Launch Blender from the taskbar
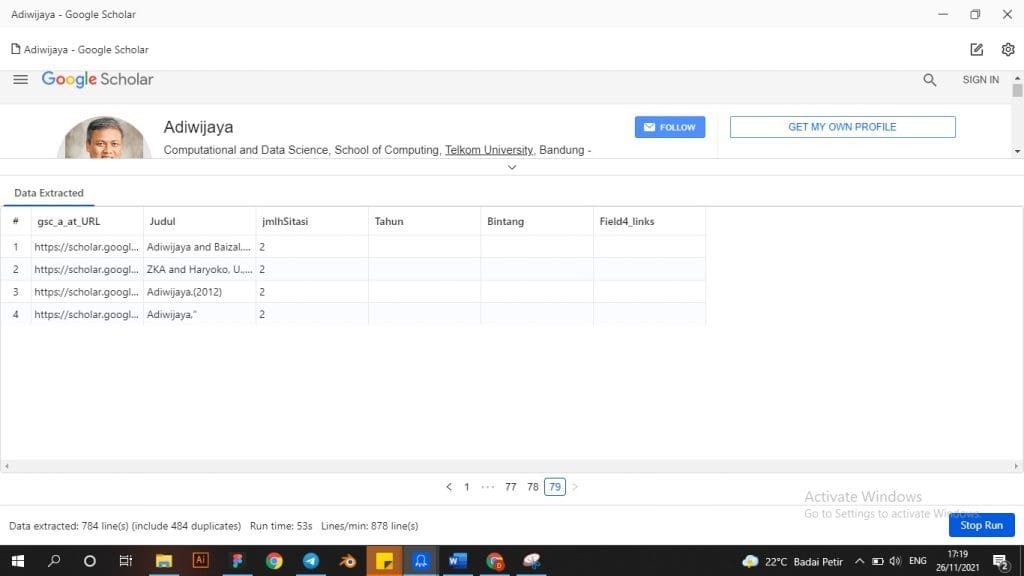This screenshot has height=576, width=1024. [347, 561]
